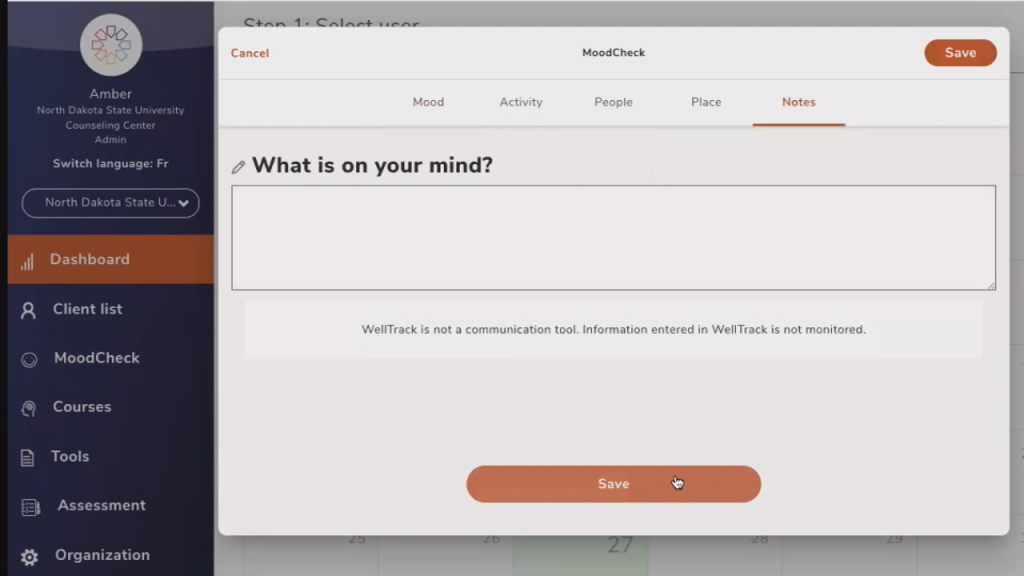Click the Organization gear icon
1024x576 pixels.
pos(29,556)
